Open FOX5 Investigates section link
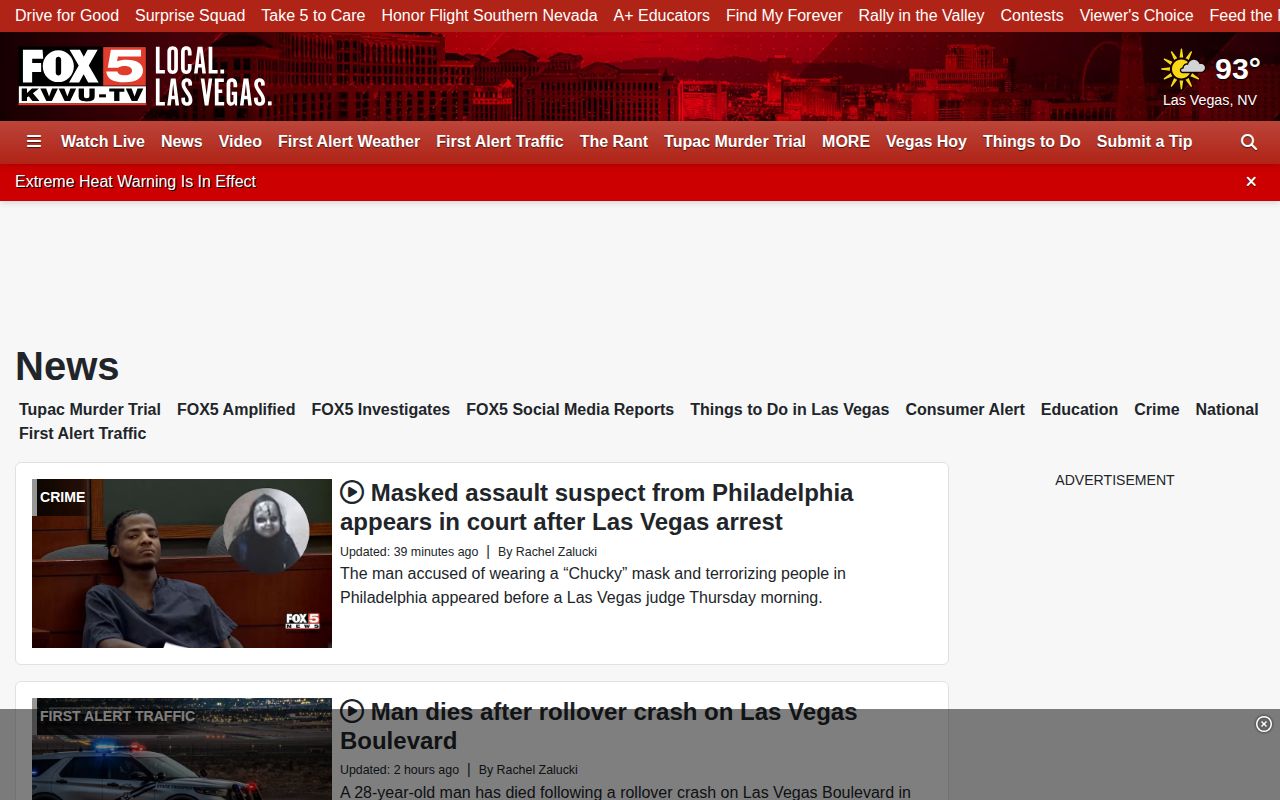Screen dimensions: 1280x800 click(x=381, y=409)
